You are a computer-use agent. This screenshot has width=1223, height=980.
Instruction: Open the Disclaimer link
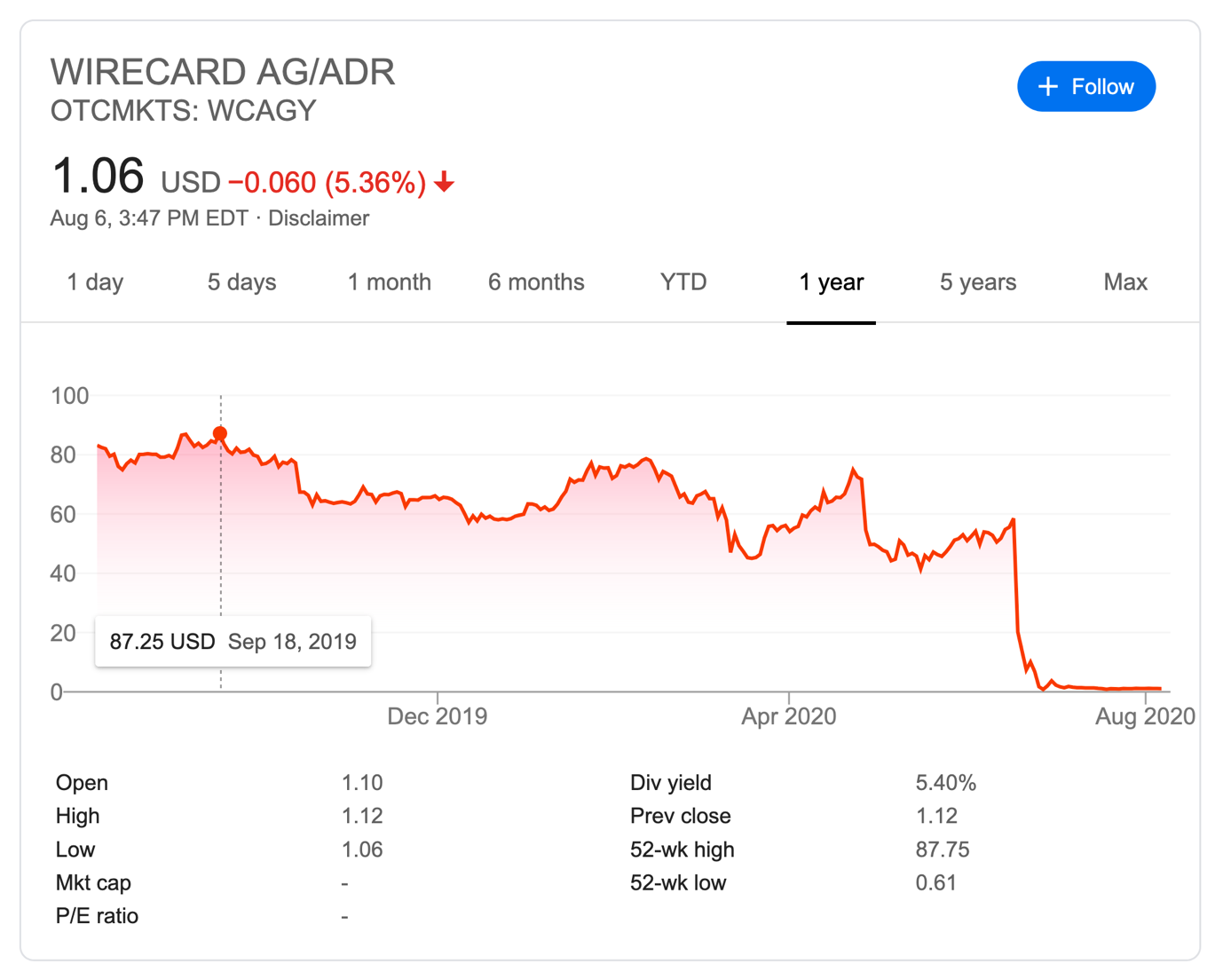coord(319,218)
